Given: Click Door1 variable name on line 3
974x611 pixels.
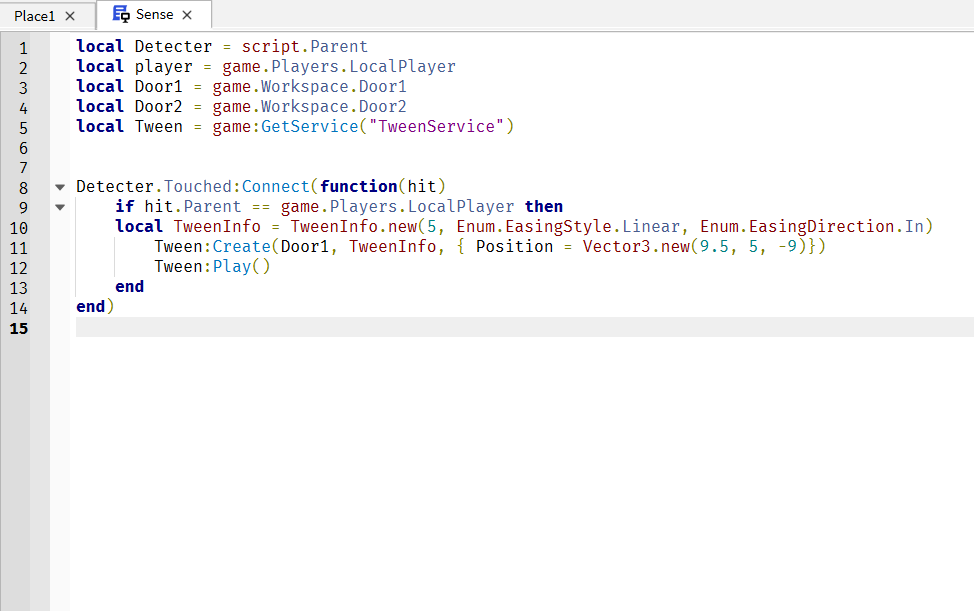Looking at the screenshot, I should pos(158,86).
